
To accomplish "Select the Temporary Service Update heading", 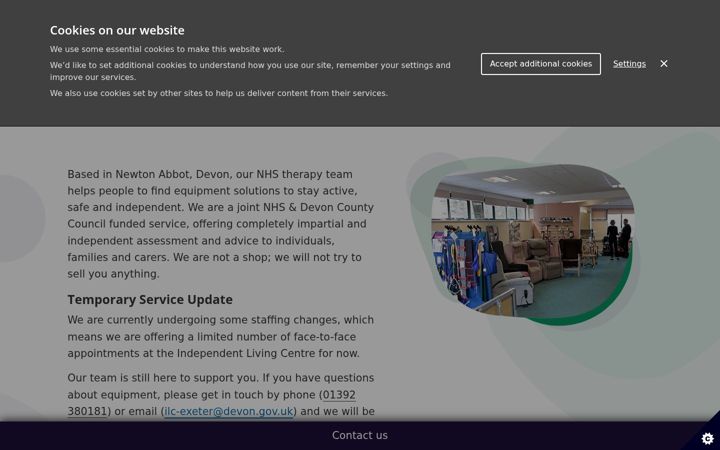I will pos(150,300).
